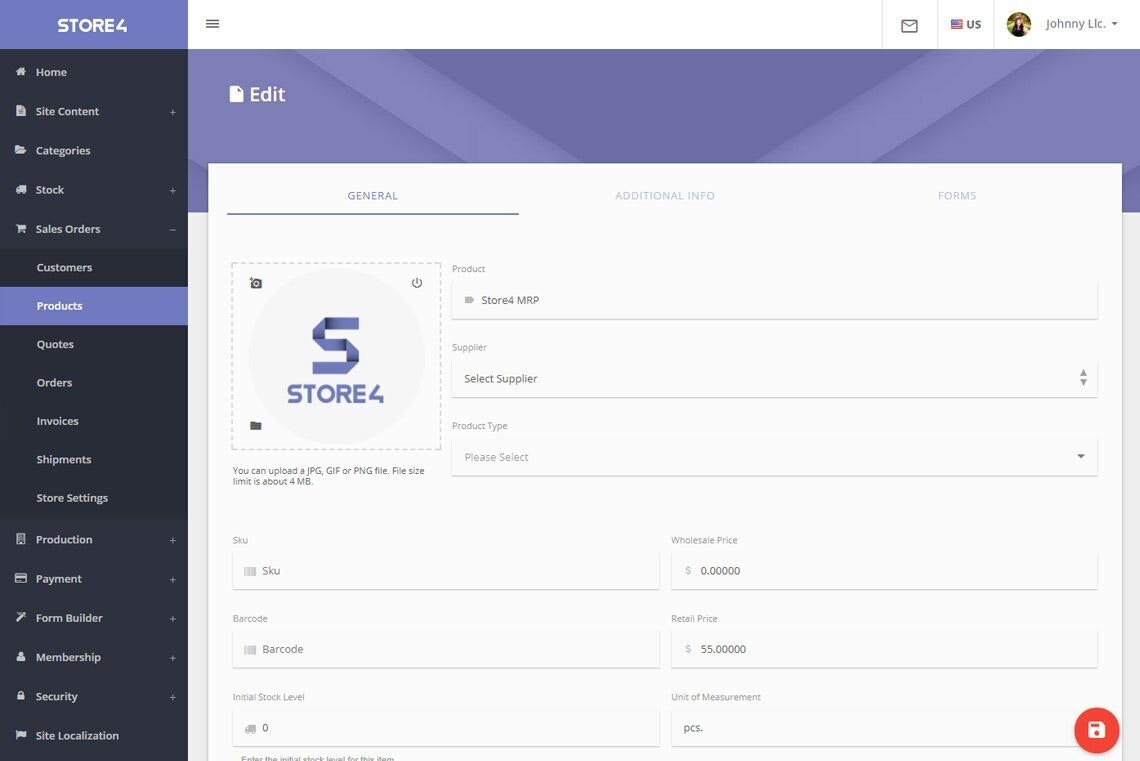Open Categories label in sidebar
1140x761 pixels.
click(63, 150)
